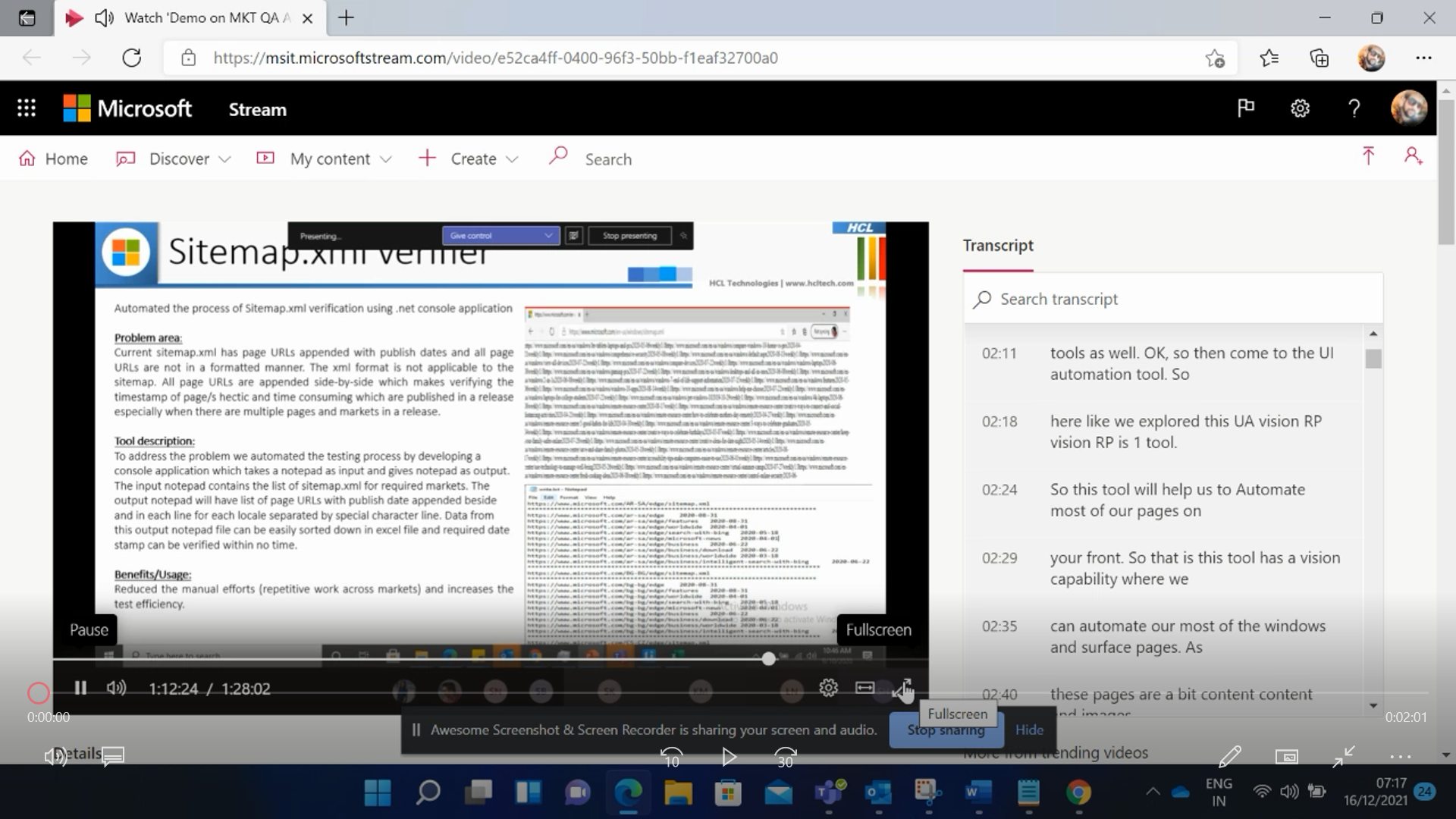Jump to transcript entry at 02:35
Screen dimensions: 1456x819
tap(1164, 636)
